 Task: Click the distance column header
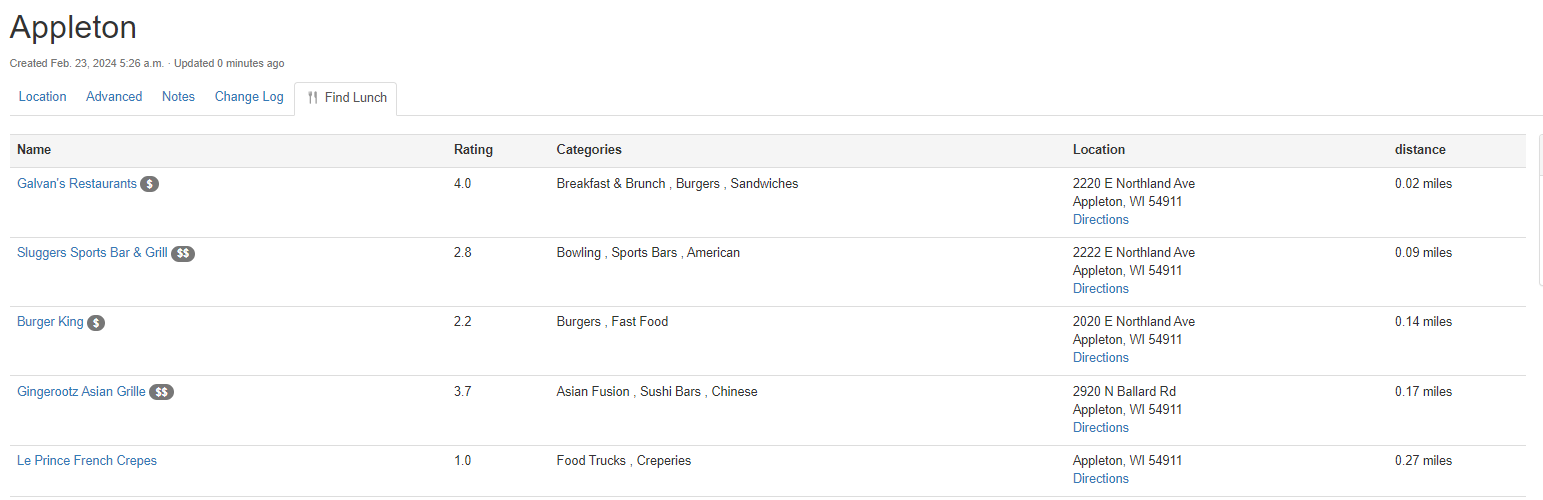[x=1420, y=150]
